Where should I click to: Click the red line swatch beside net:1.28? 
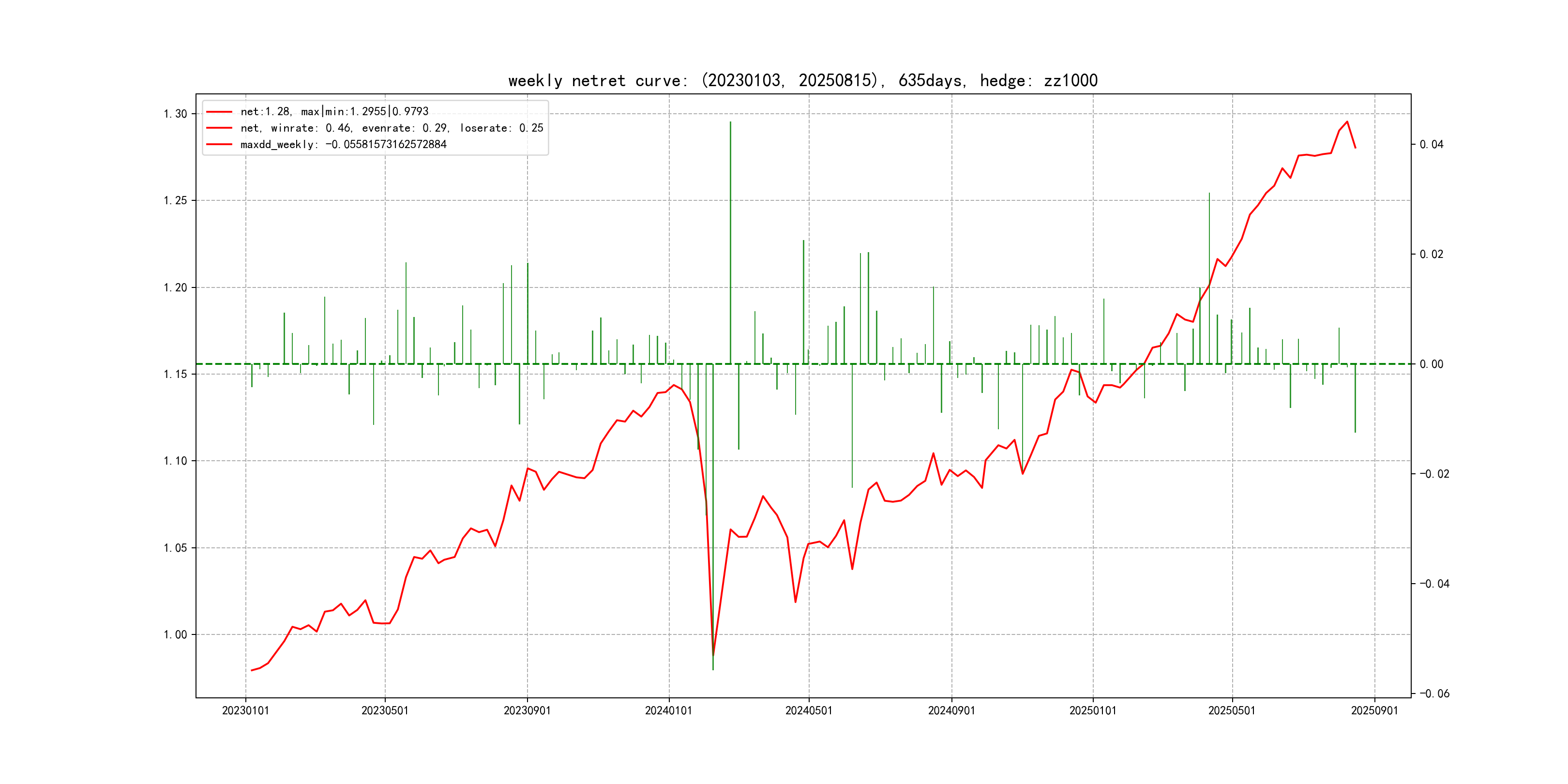pyautogui.click(x=219, y=111)
